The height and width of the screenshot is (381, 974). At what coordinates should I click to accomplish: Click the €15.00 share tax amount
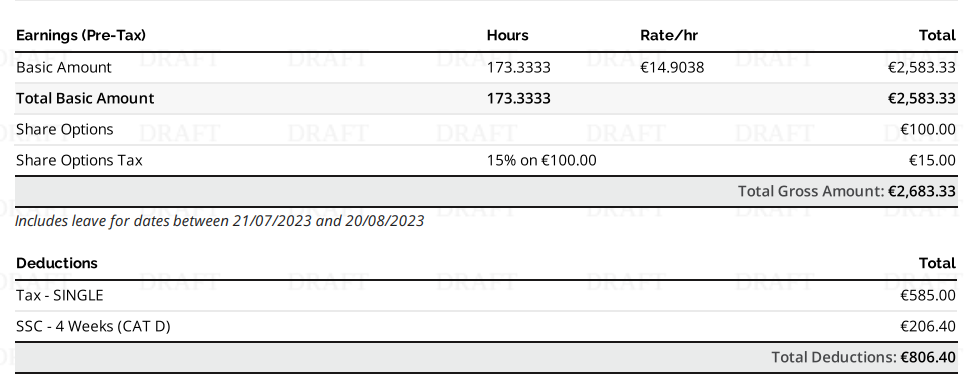(932, 160)
